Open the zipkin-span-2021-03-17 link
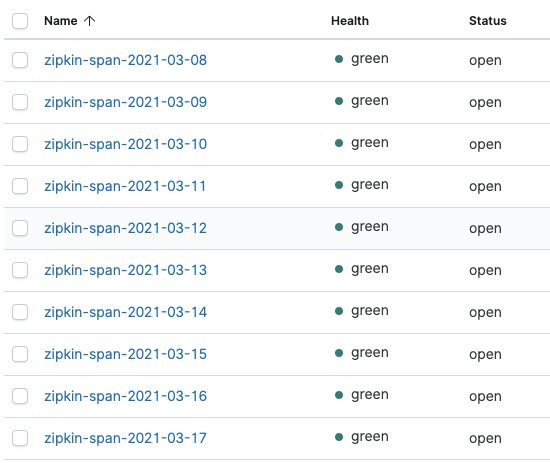550x463 pixels. click(x=126, y=438)
